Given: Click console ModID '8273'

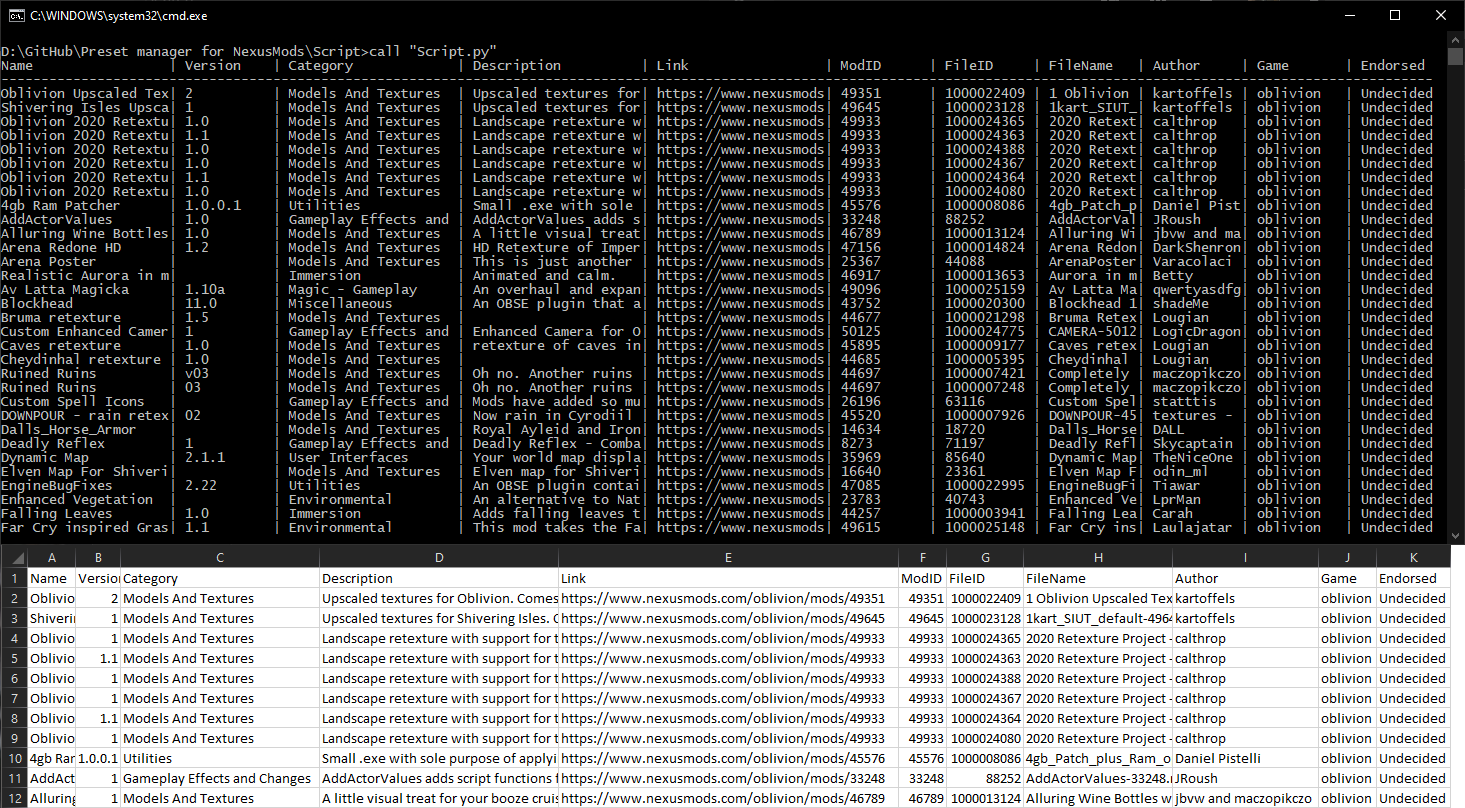Looking at the screenshot, I should [x=857, y=443].
